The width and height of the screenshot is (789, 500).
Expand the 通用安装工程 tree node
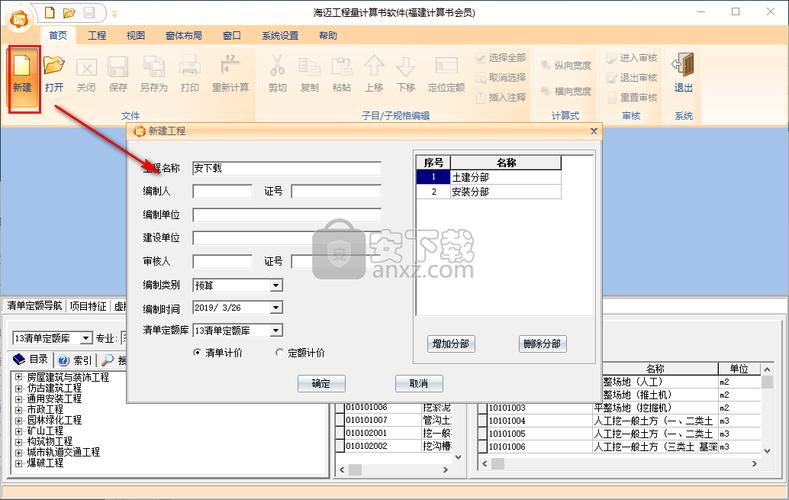point(19,399)
